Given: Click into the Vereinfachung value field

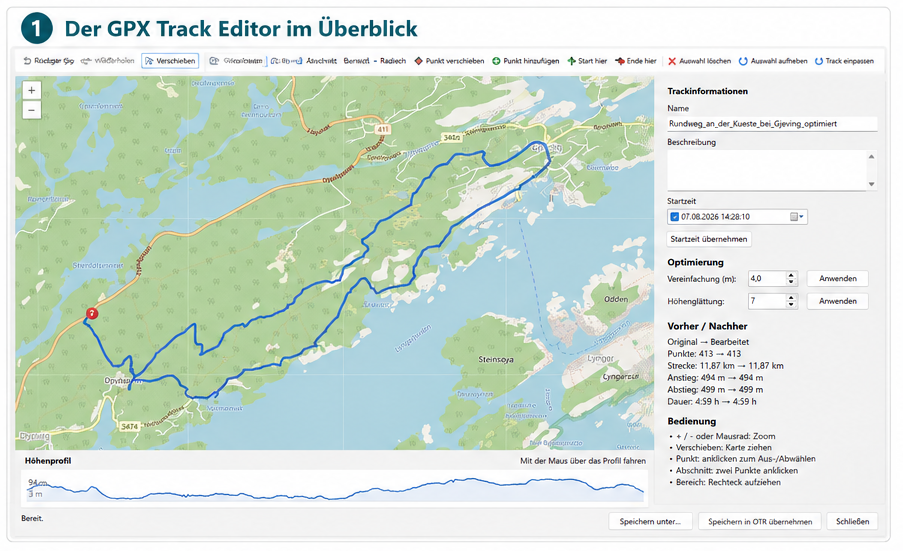Looking at the screenshot, I should click(x=767, y=279).
